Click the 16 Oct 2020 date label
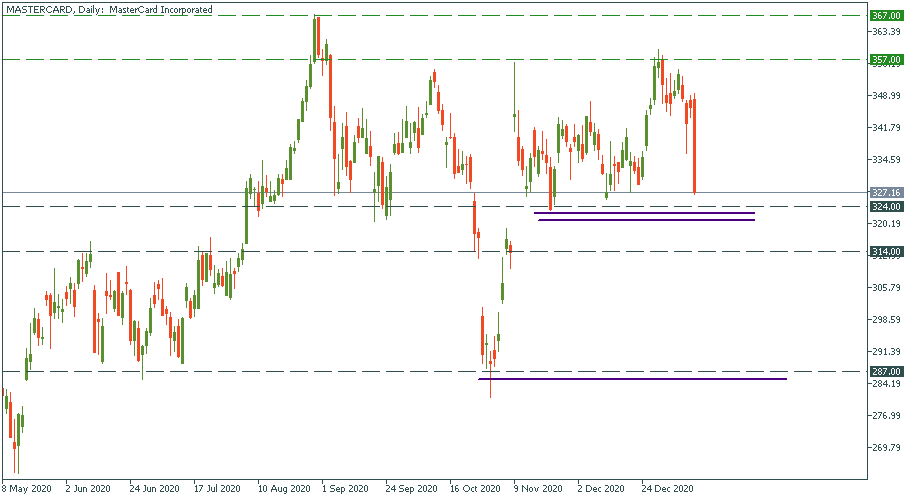Viewport: 915px width, 500px height. (x=474, y=490)
